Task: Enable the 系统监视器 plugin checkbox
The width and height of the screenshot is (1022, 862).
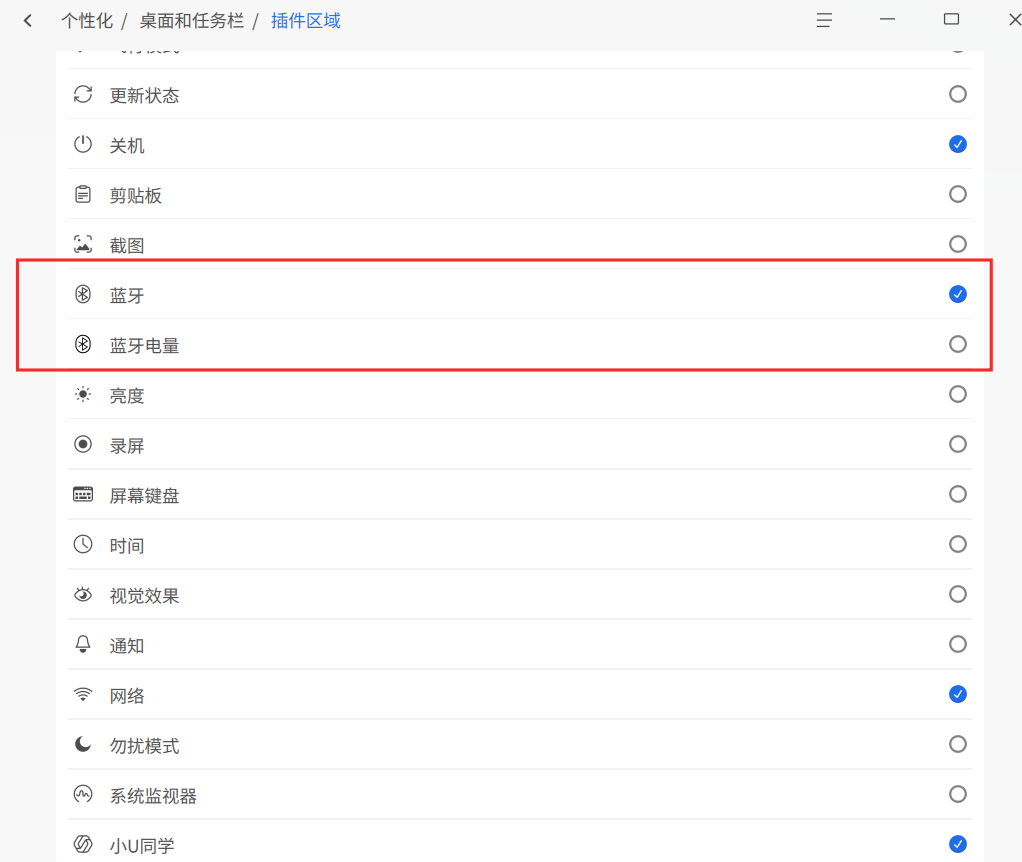Action: pyautogui.click(x=957, y=794)
